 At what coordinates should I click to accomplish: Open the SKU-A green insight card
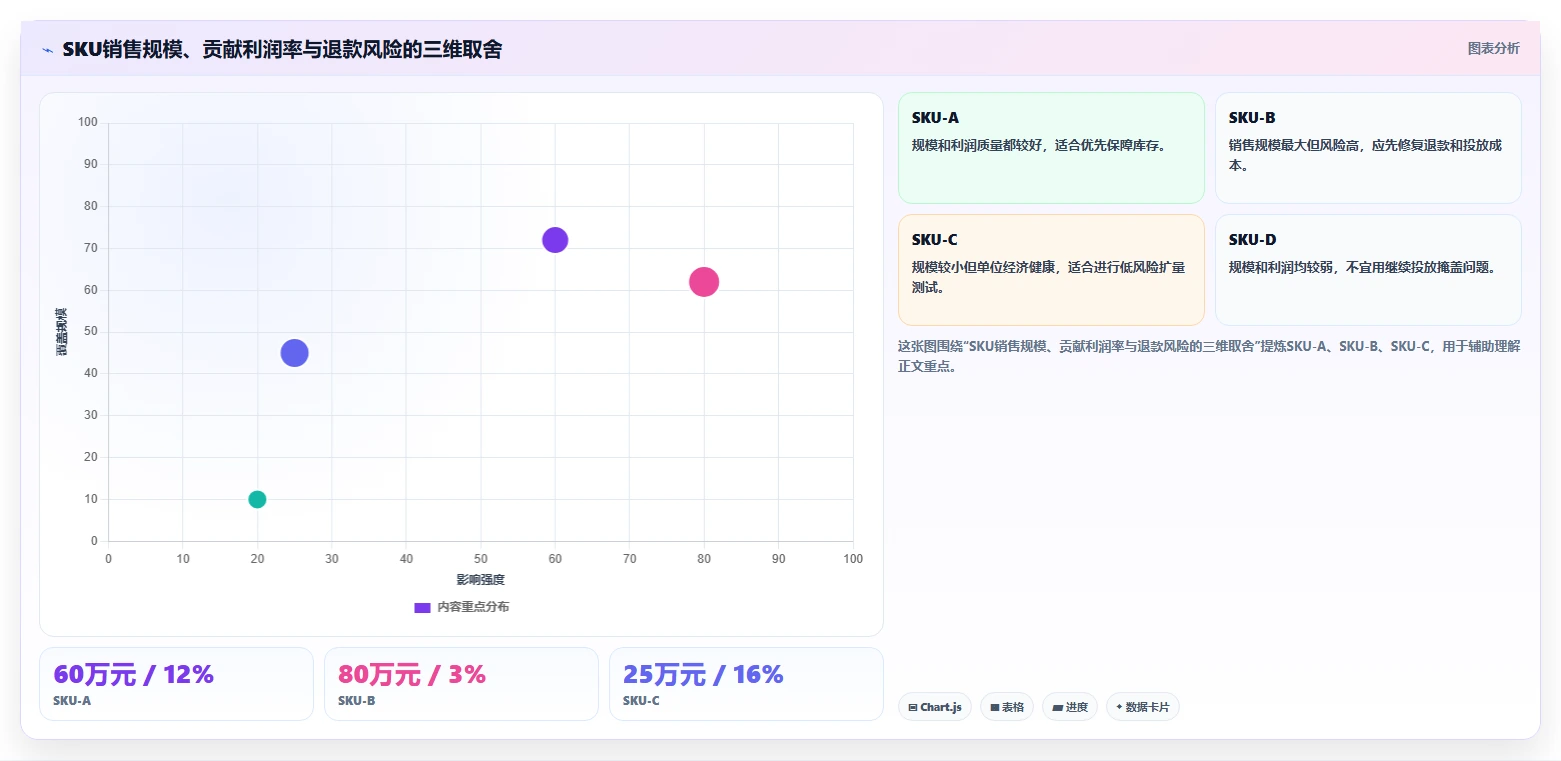click(1051, 148)
